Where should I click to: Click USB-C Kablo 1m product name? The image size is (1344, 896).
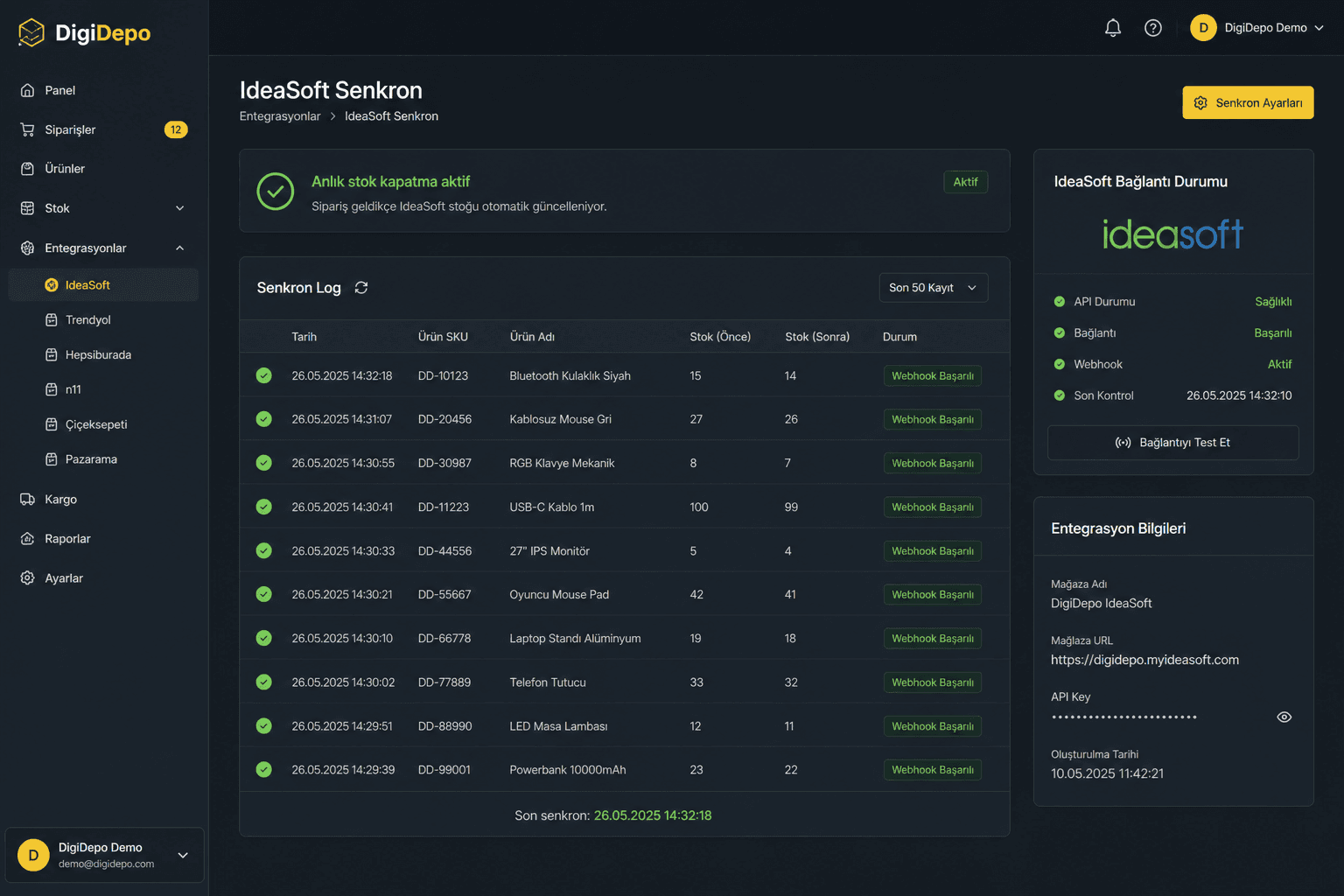click(552, 507)
